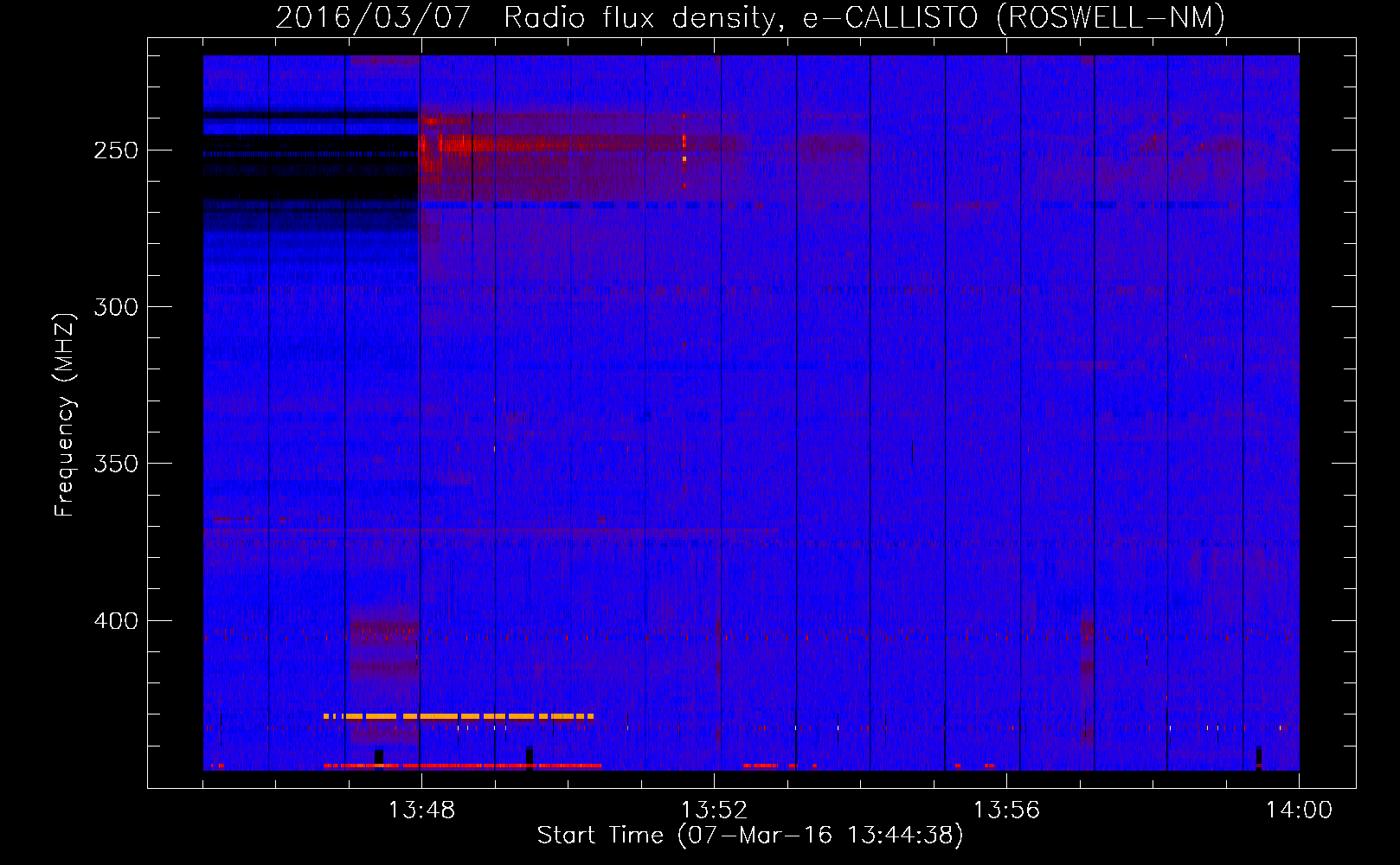Click the 'Frequency (MHZ)' axis title
Screen dimensions: 1400x865
[65, 414]
